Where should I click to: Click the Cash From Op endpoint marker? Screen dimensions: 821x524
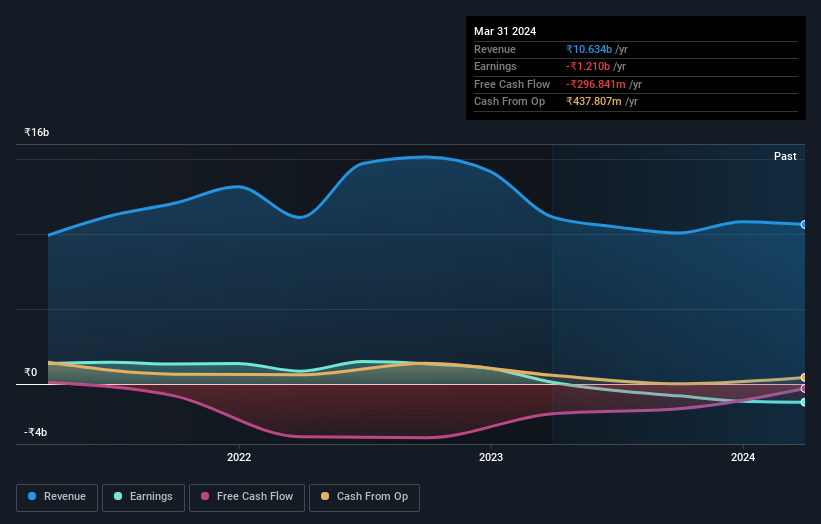(804, 377)
